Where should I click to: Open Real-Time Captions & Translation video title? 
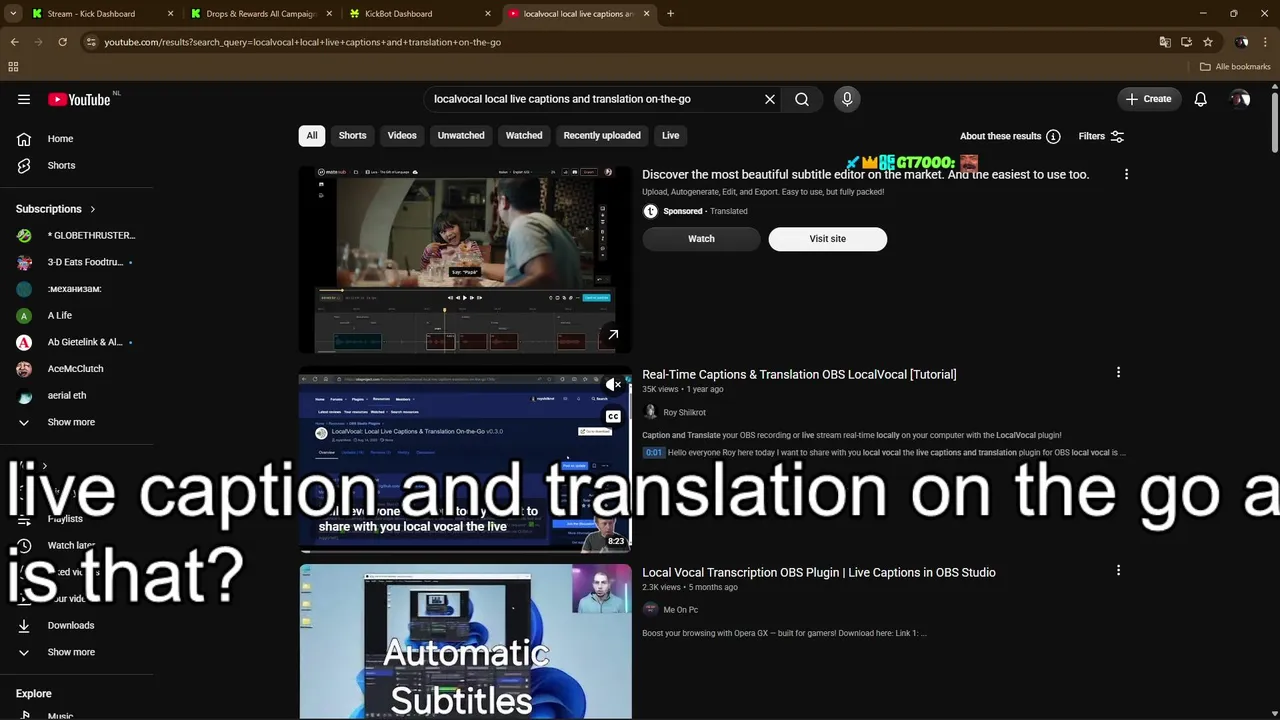(x=799, y=374)
